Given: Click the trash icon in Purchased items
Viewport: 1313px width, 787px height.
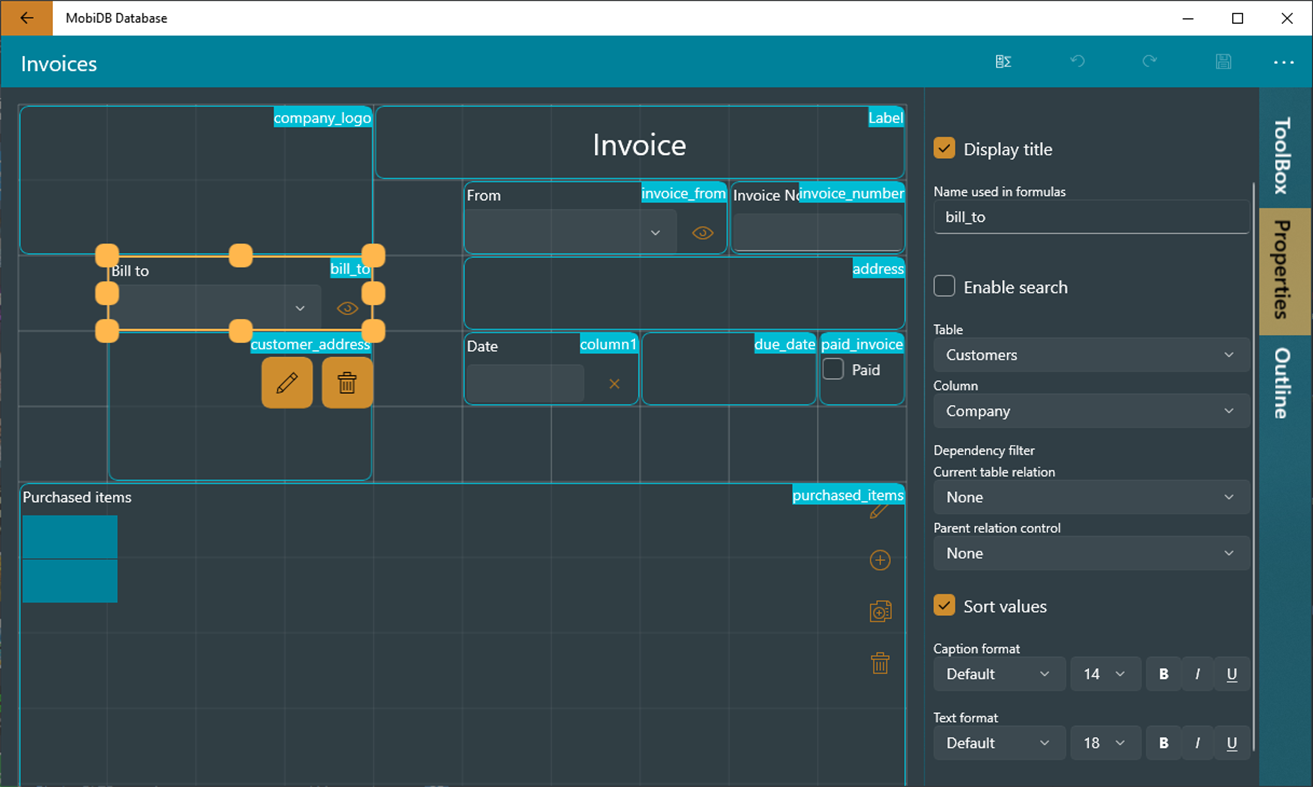Looking at the screenshot, I should 880,662.
